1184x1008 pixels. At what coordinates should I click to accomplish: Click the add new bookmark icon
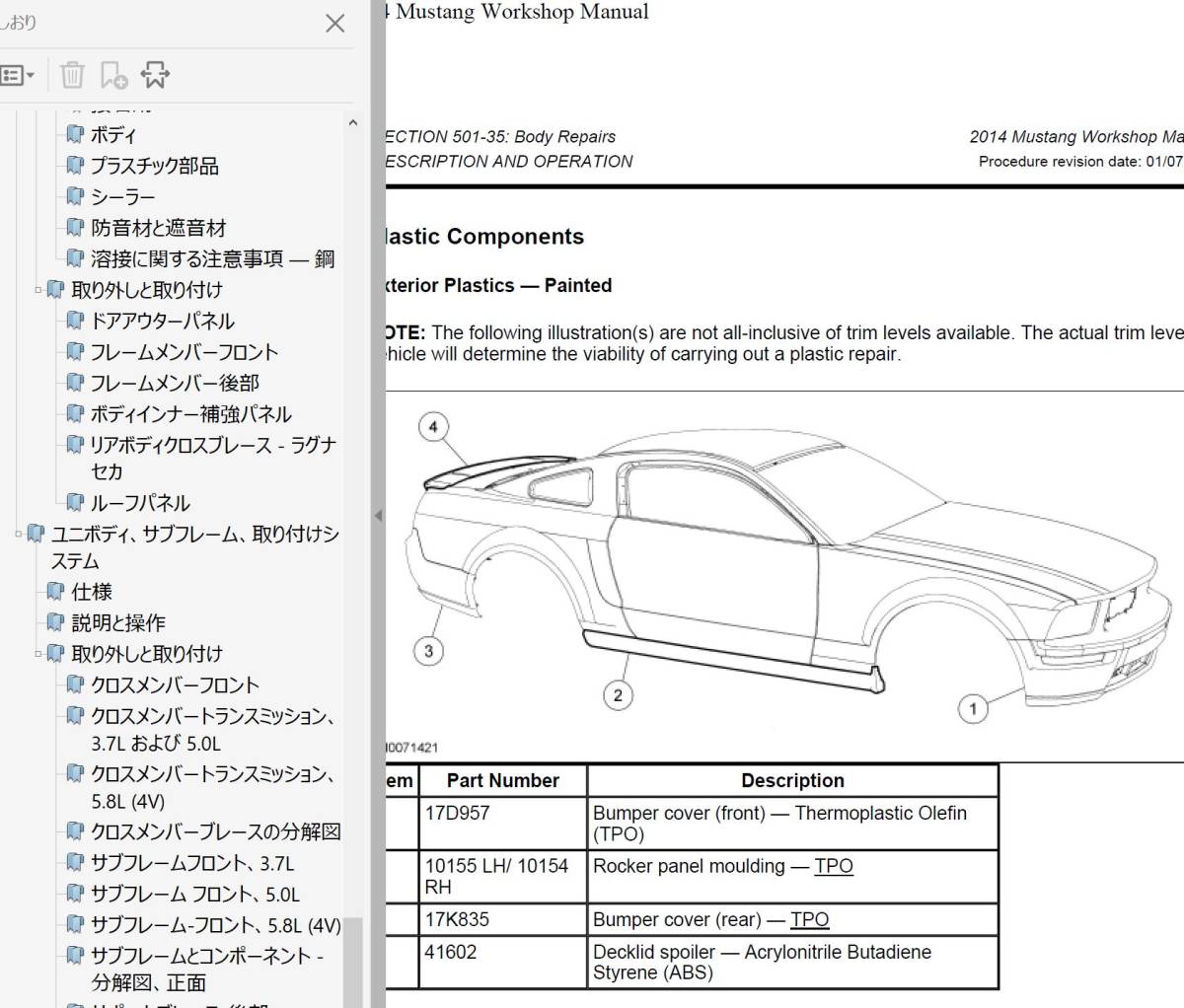(113, 75)
